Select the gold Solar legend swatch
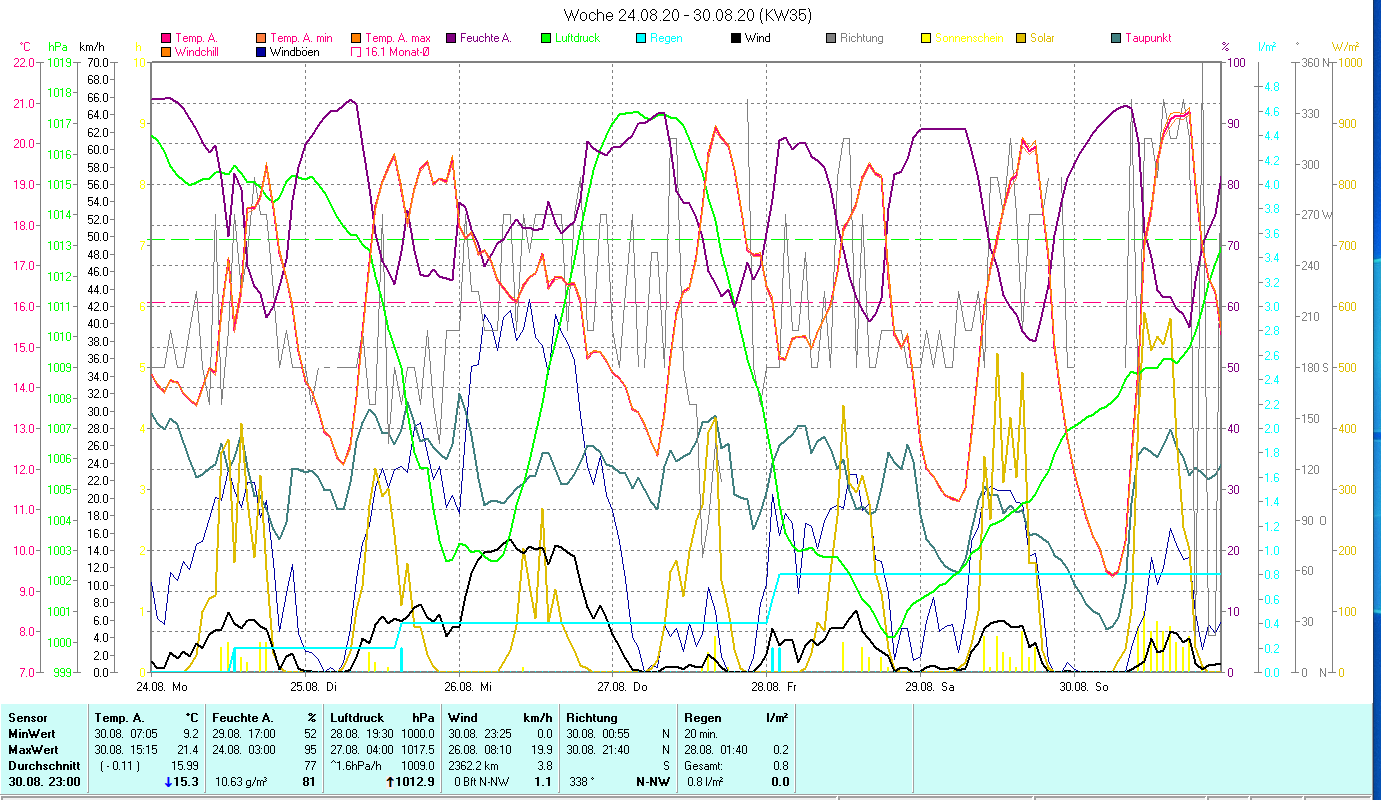Viewport: 1381px width, 800px height. tap(1021, 38)
